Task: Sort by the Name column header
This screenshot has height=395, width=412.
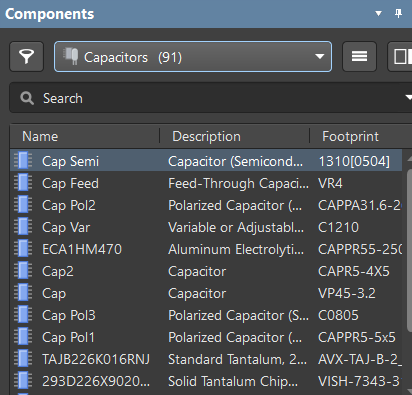Action: coord(85,136)
